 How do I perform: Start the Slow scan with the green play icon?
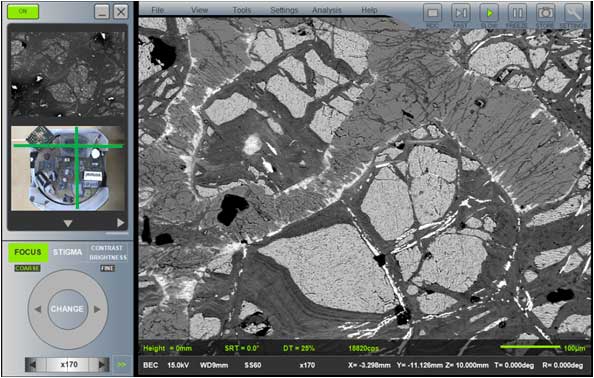click(489, 13)
